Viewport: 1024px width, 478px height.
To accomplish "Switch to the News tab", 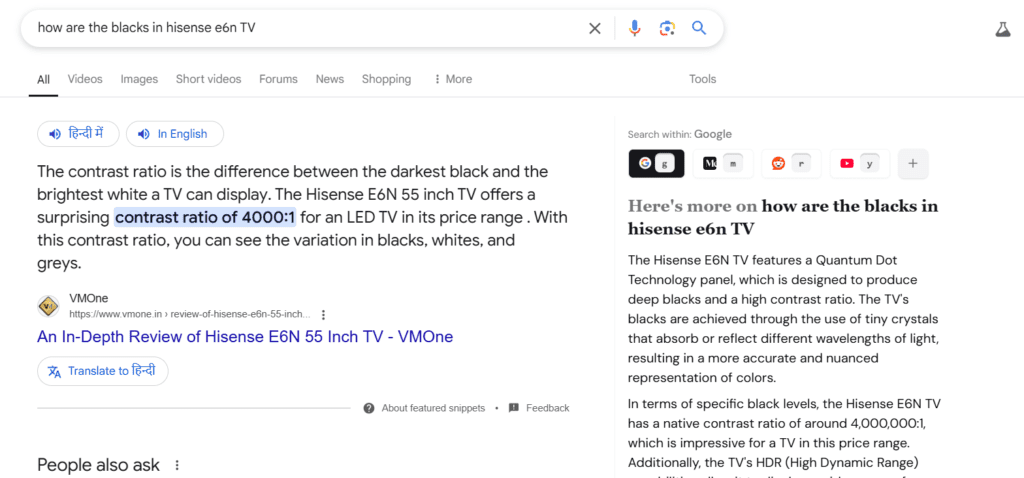I will tap(330, 79).
